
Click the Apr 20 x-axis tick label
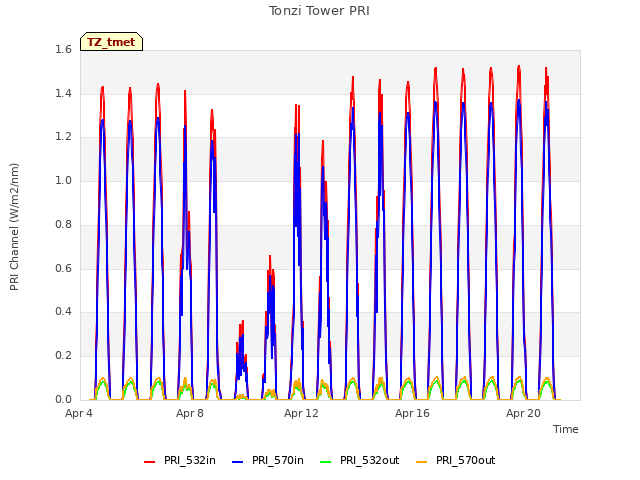point(523,413)
